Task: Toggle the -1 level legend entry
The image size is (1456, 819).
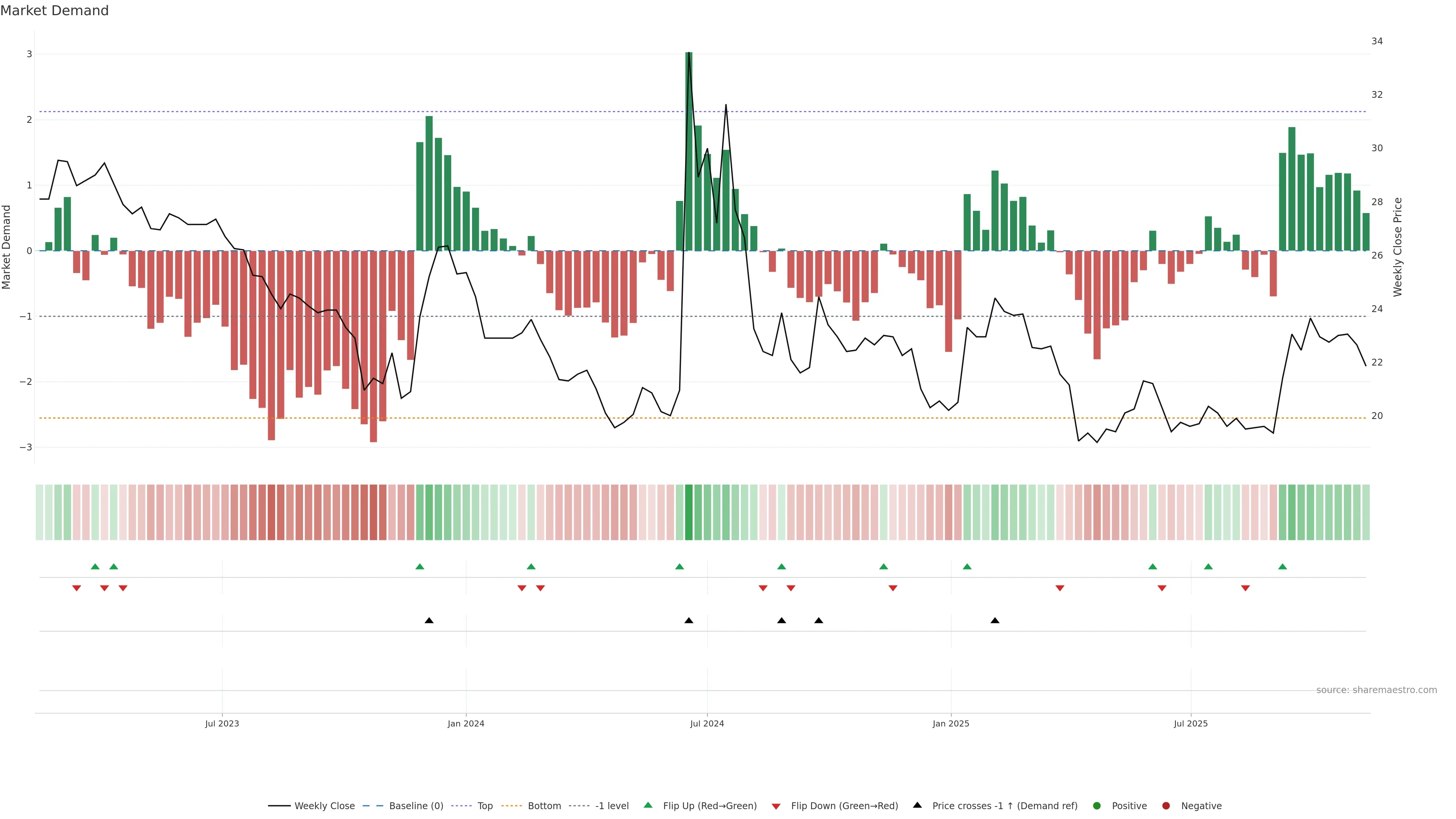Action: [612, 805]
